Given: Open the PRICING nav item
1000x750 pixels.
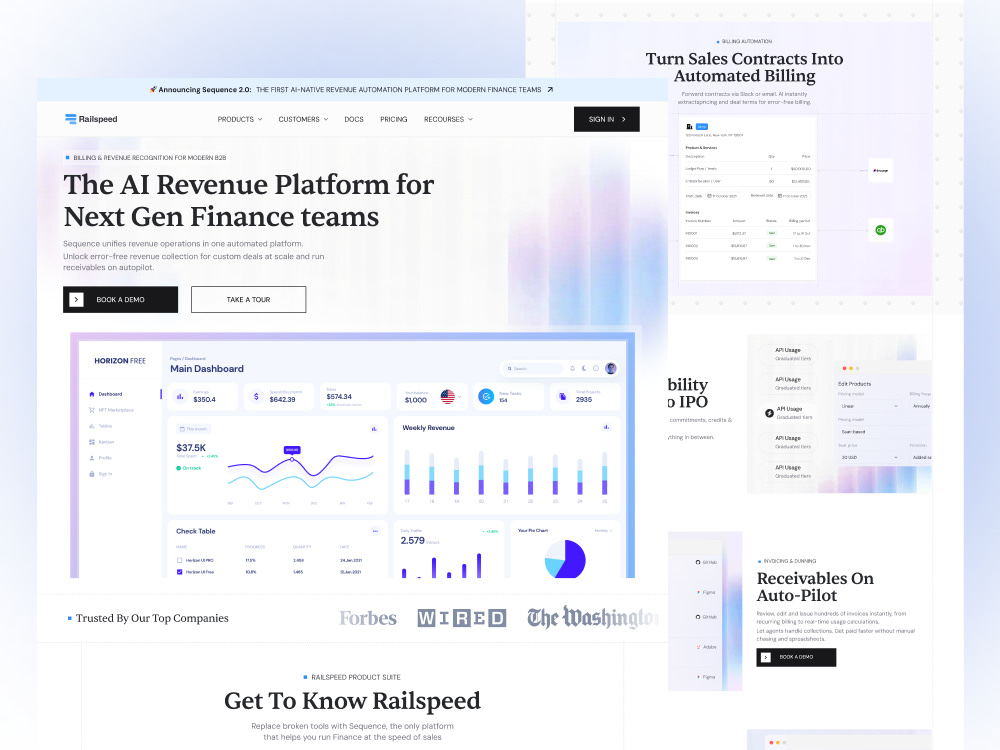Looking at the screenshot, I should 393,119.
